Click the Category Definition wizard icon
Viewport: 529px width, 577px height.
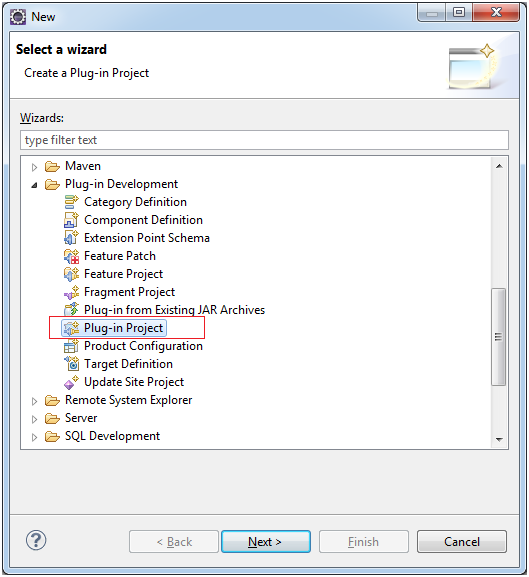tap(71, 202)
